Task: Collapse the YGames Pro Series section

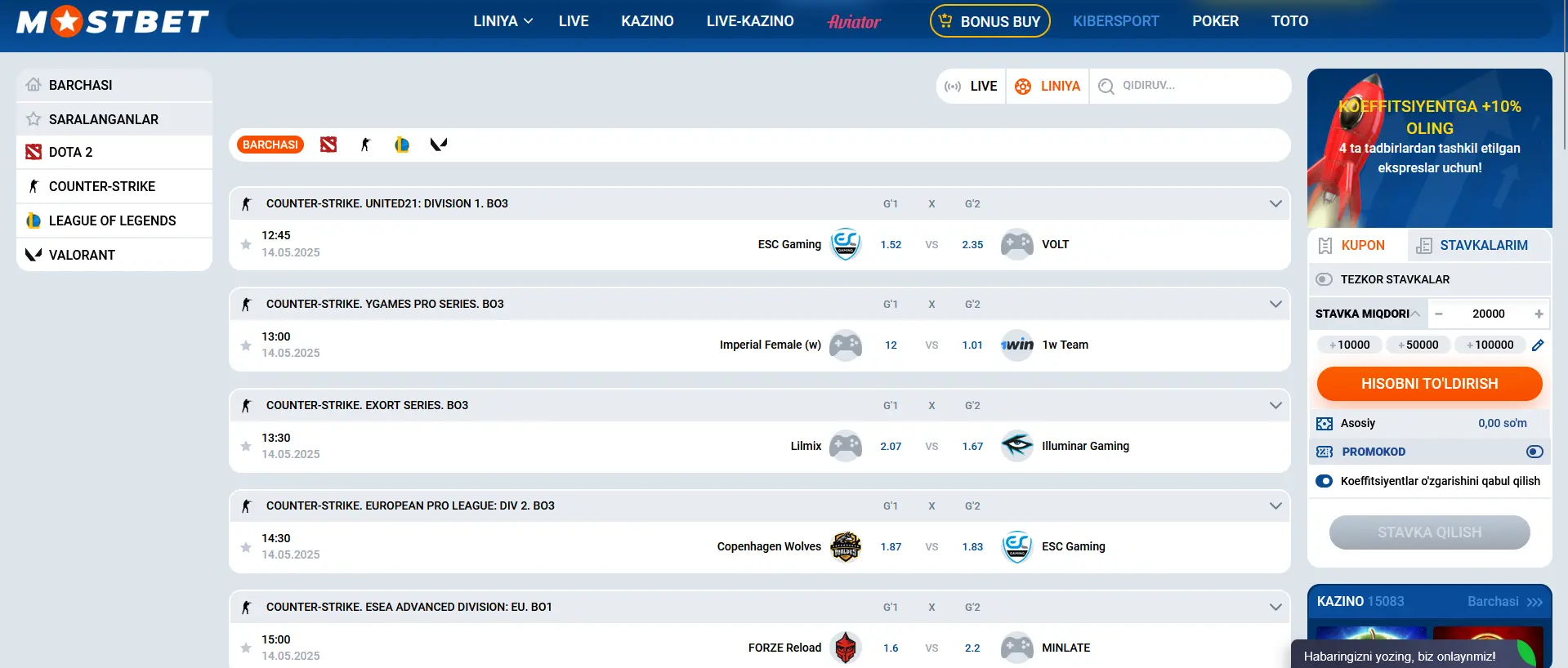Action: (x=1275, y=304)
